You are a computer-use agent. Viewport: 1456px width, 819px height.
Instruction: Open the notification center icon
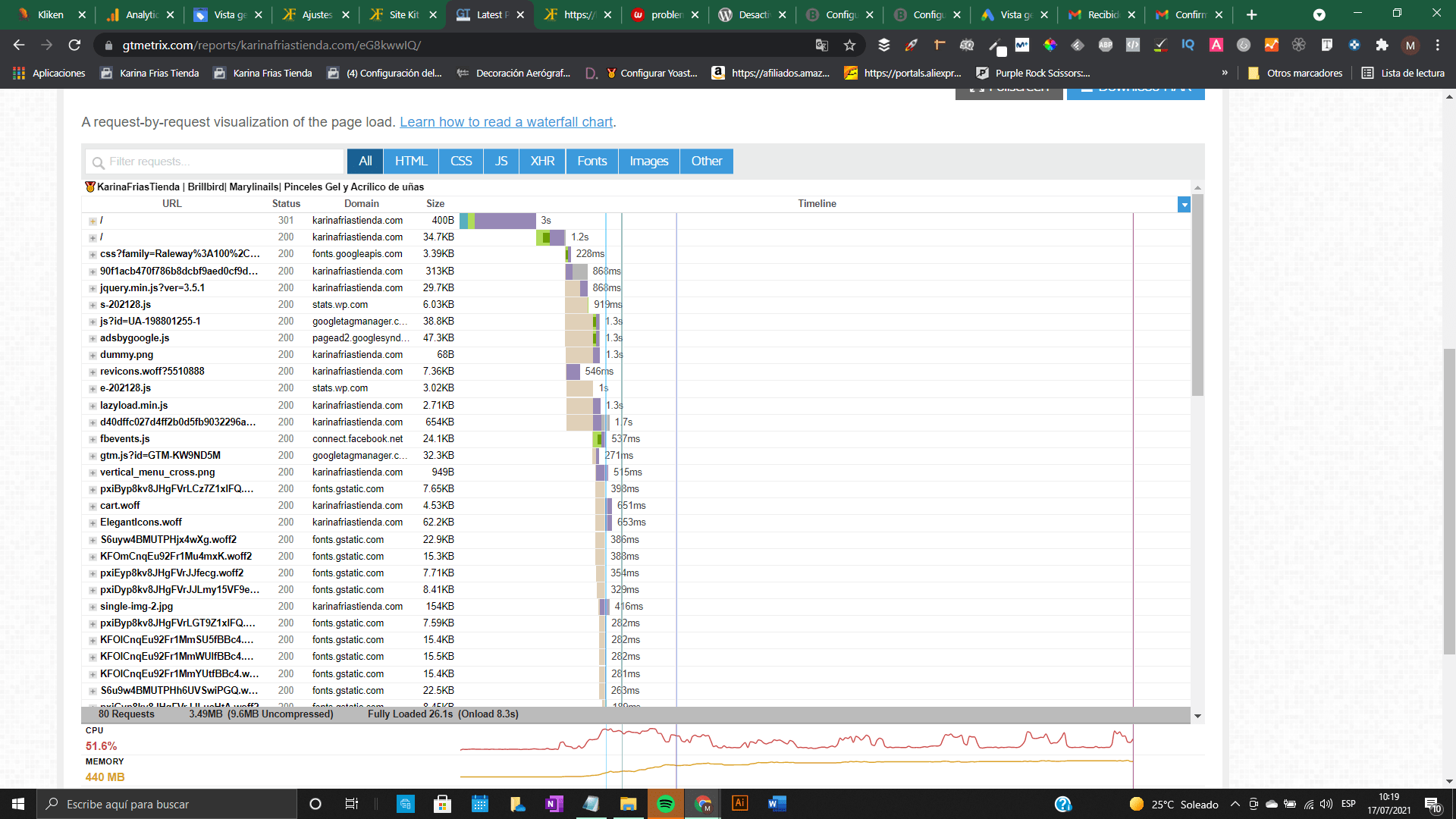tap(1432, 805)
